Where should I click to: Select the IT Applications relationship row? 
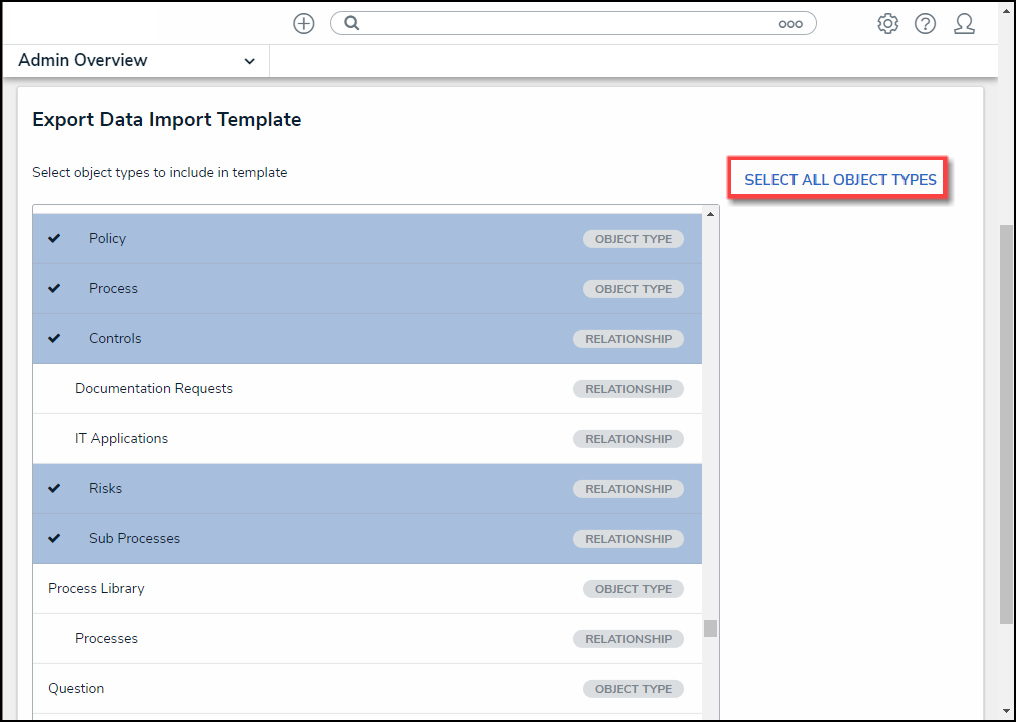[x=367, y=438]
